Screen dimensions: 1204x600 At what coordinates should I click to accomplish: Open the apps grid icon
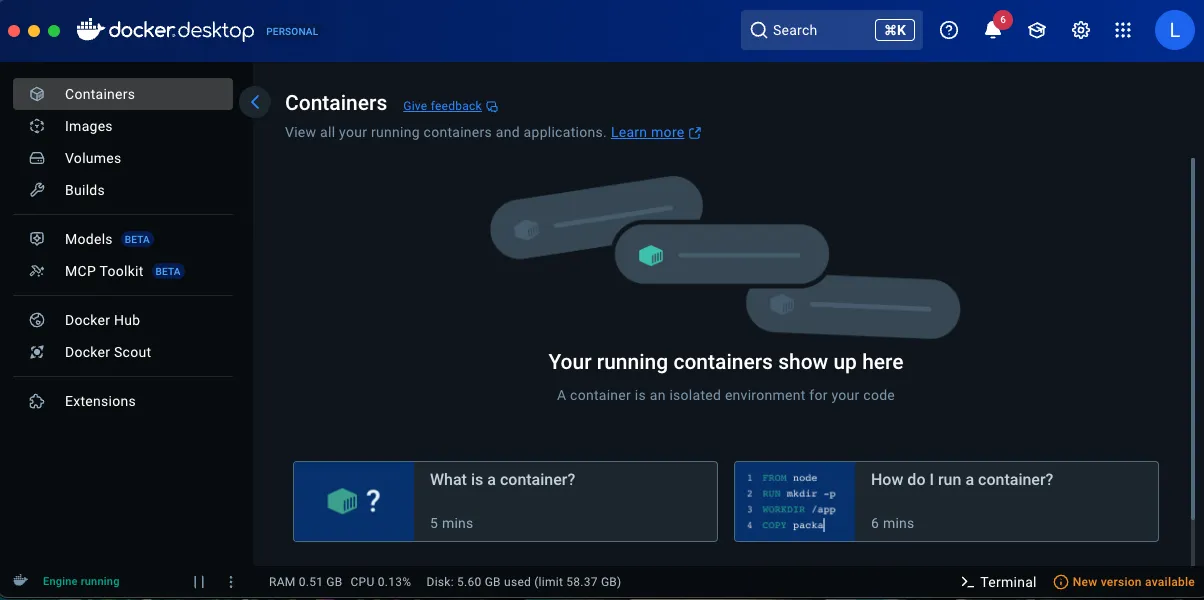pos(1123,30)
